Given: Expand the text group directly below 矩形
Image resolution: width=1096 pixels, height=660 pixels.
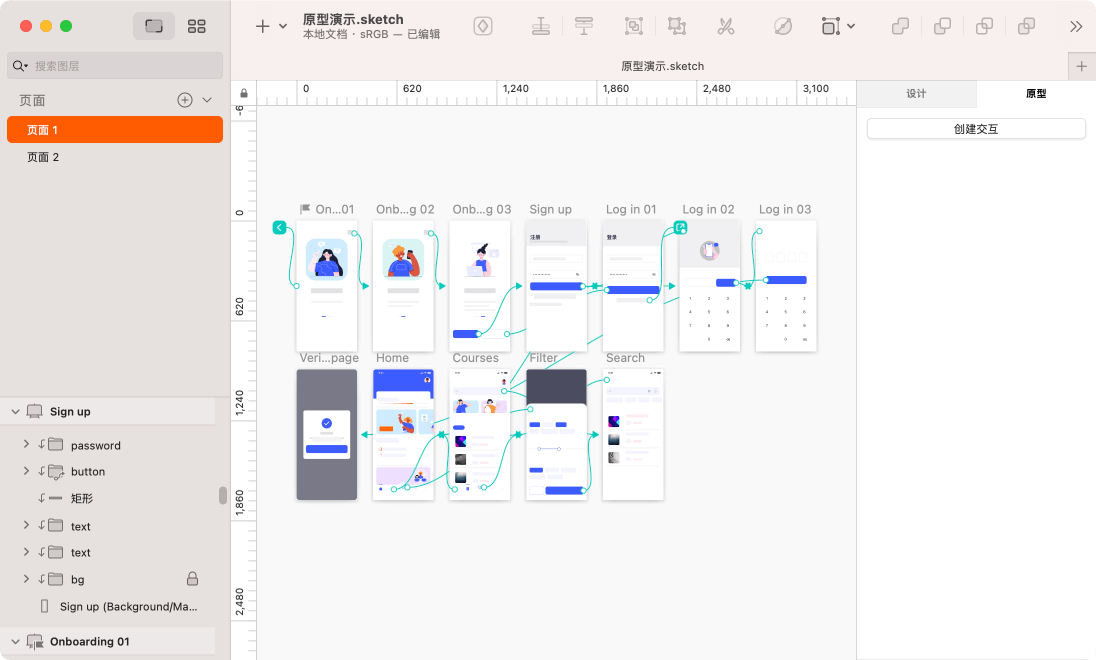Looking at the screenshot, I should coord(27,524).
